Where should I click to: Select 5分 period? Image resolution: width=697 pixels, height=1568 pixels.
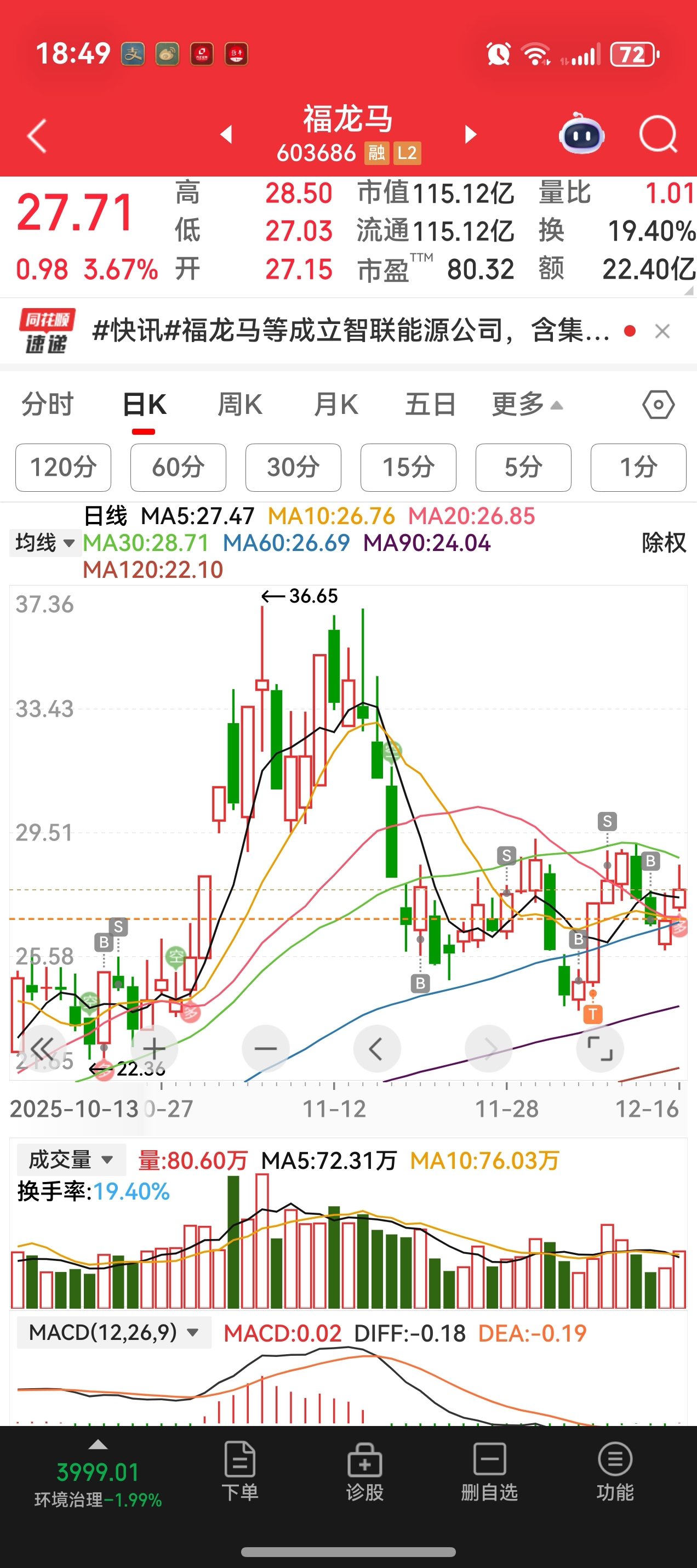(x=523, y=468)
